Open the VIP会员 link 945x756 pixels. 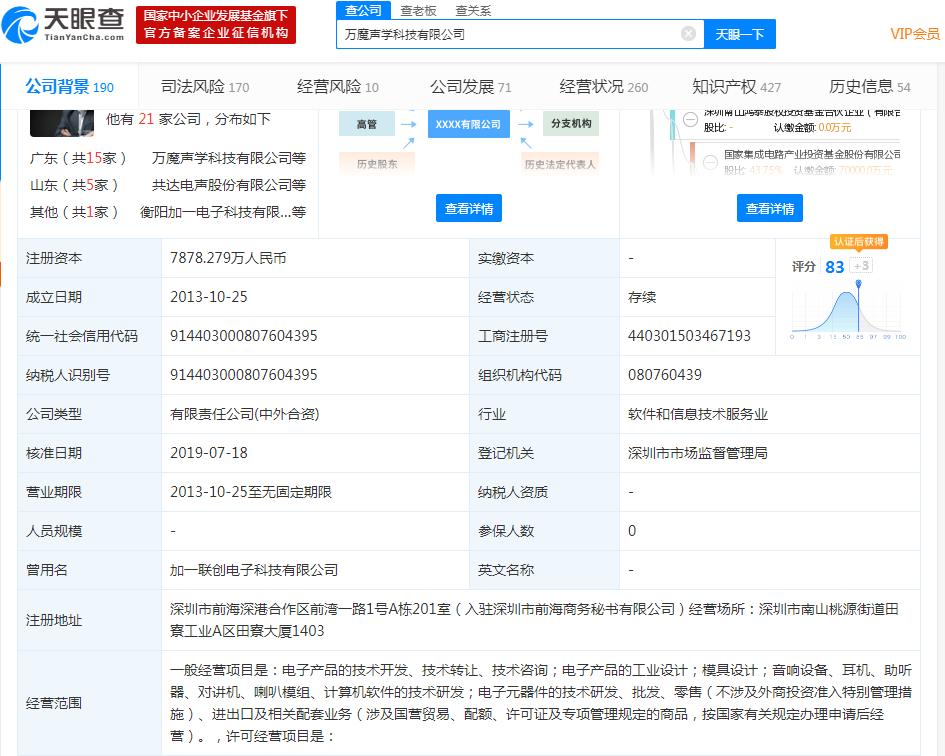point(914,34)
